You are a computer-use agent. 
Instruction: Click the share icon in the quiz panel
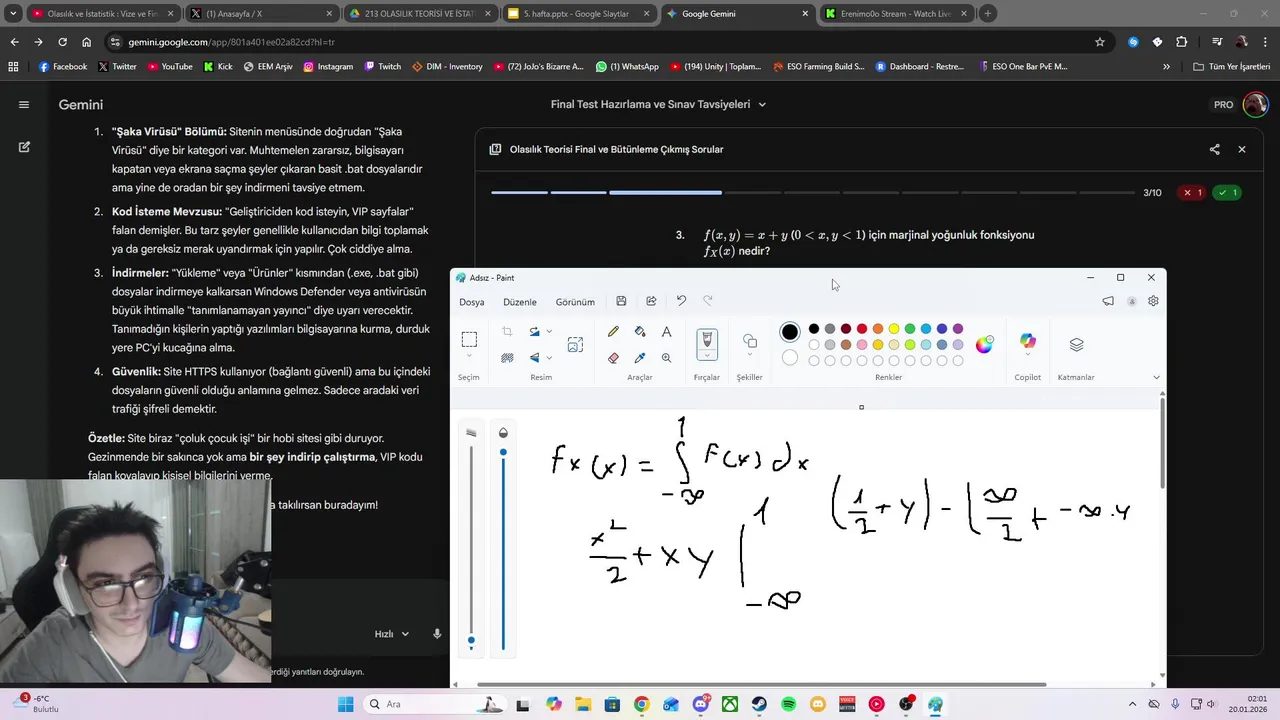(1214, 149)
